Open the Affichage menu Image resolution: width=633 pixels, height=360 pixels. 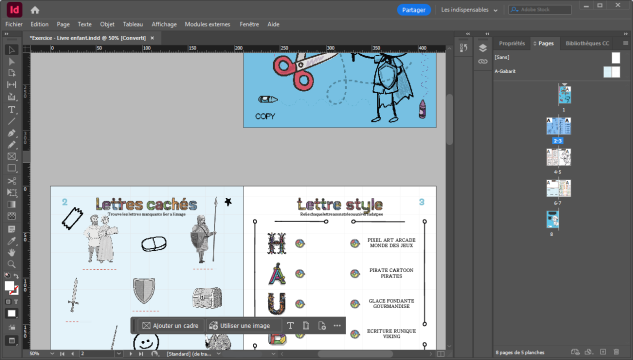click(164, 24)
